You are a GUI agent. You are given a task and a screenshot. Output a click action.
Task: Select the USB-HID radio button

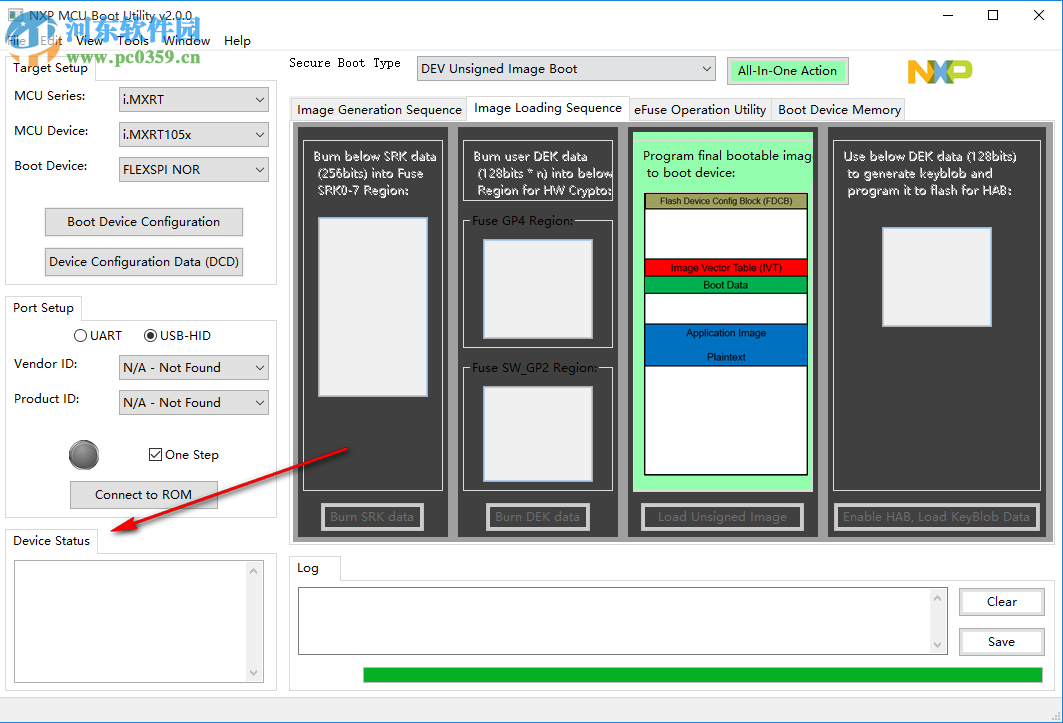(x=150, y=335)
